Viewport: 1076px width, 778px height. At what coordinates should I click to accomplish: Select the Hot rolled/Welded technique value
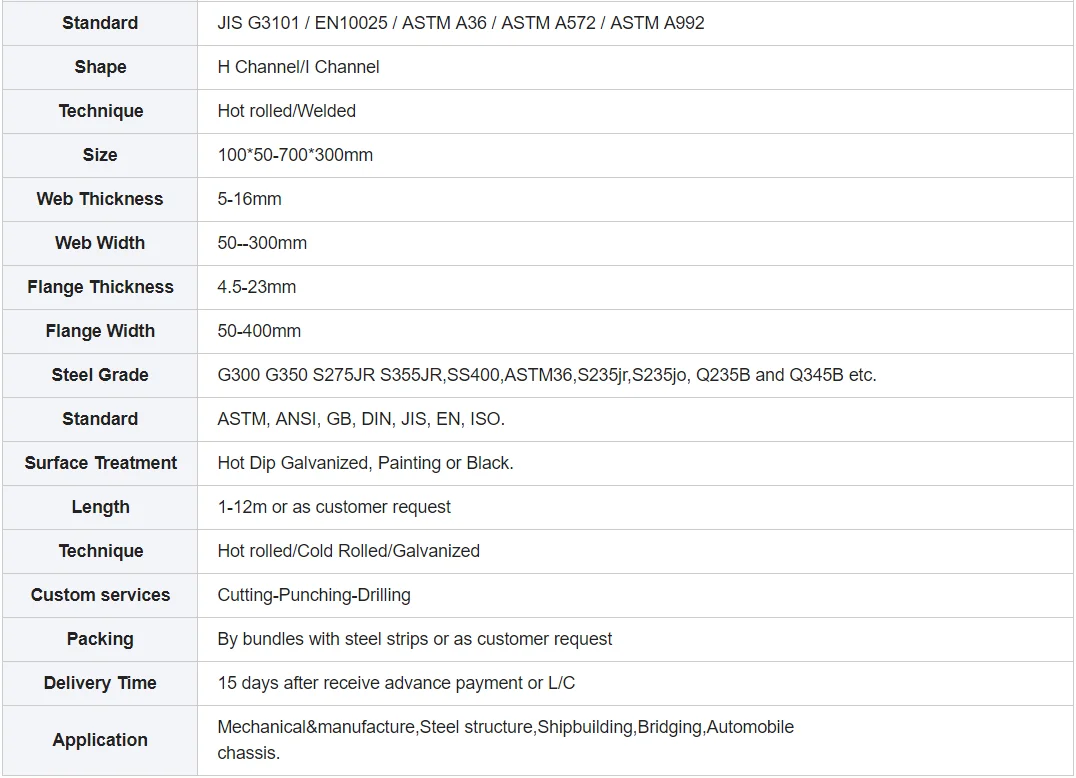coord(286,111)
